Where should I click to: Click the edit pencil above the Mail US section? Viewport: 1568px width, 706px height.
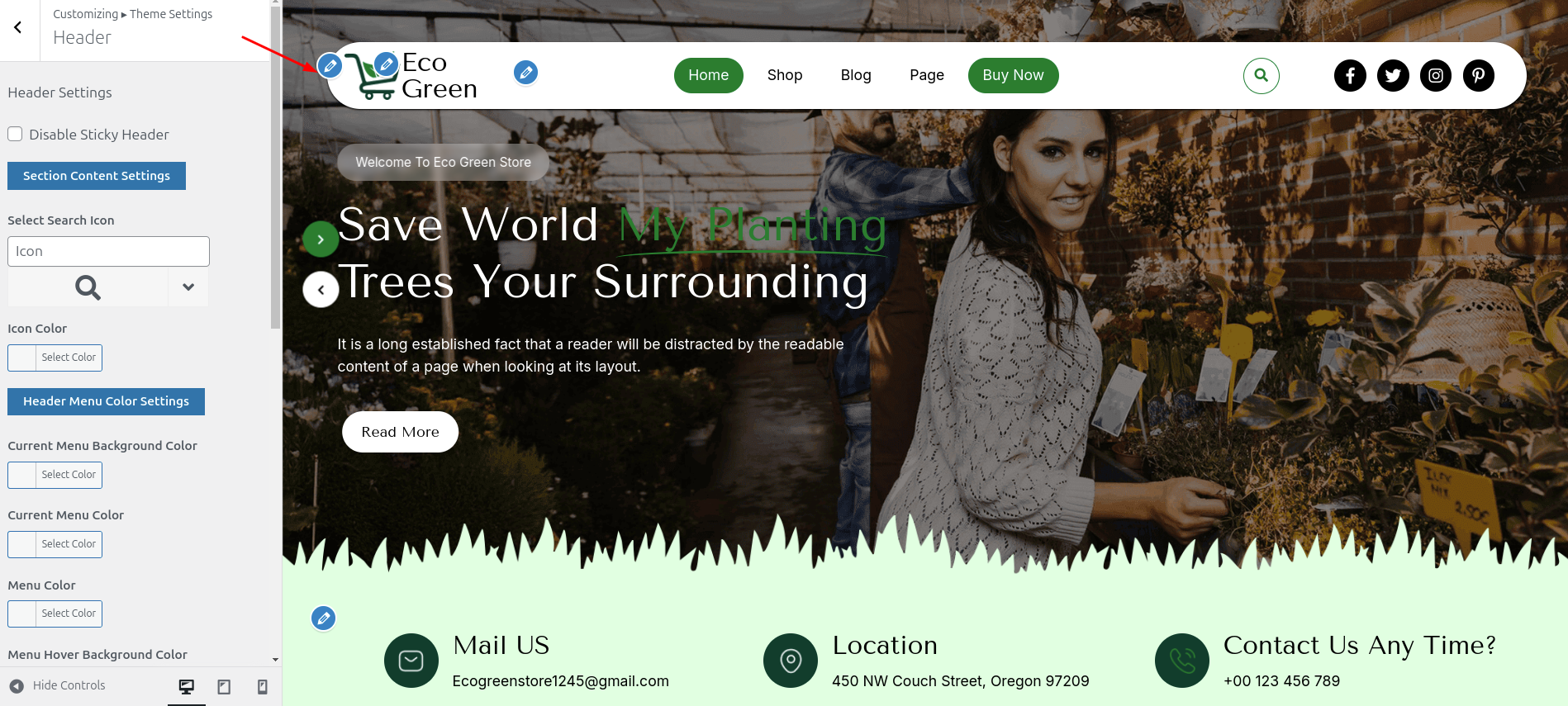point(323,618)
